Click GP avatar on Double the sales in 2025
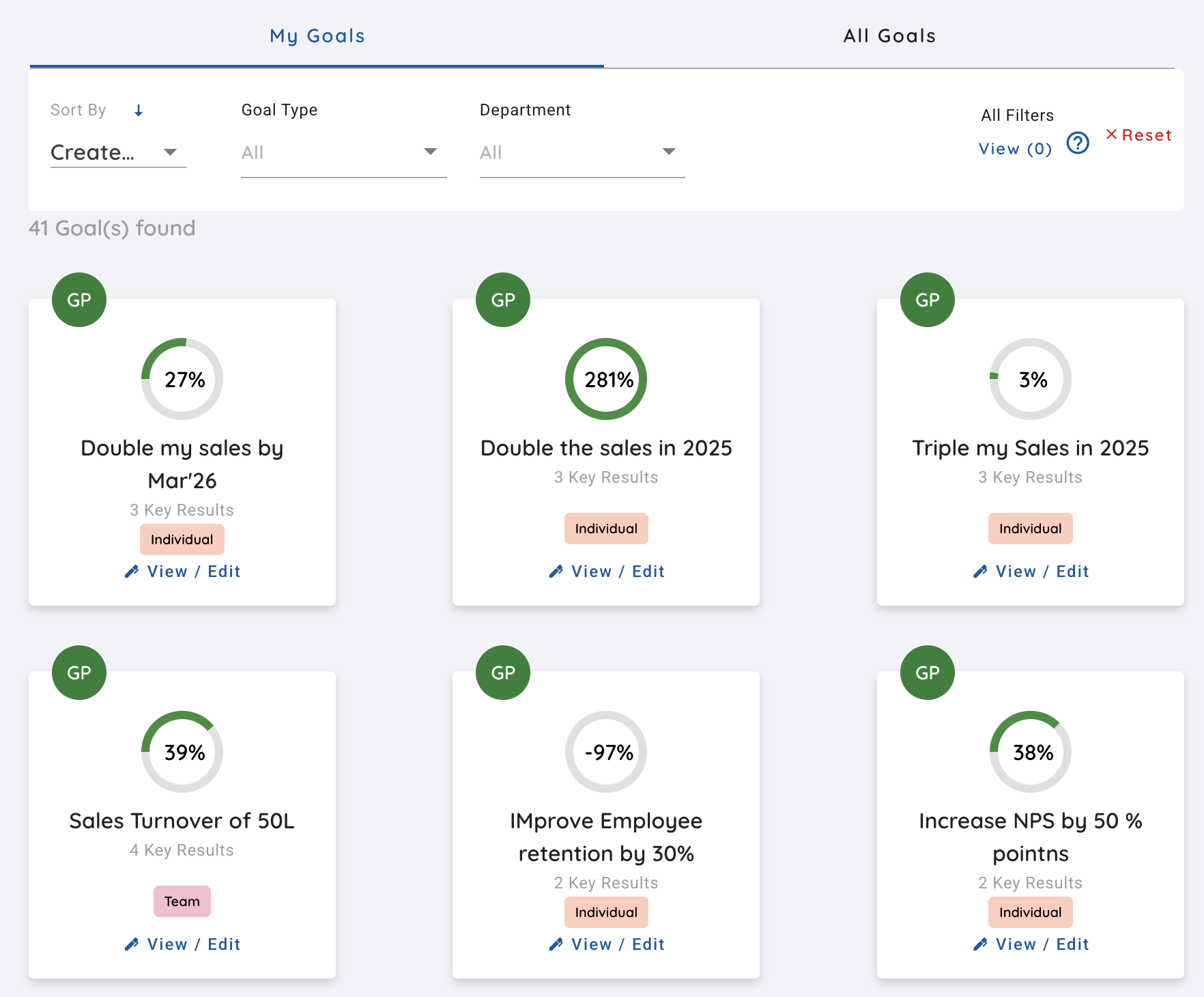Image resolution: width=1204 pixels, height=997 pixels. [x=503, y=300]
